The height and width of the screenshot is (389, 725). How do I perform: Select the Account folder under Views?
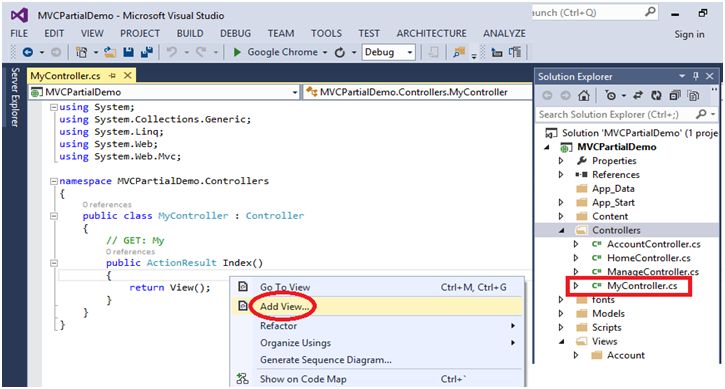pyautogui.click(x=626, y=355)
